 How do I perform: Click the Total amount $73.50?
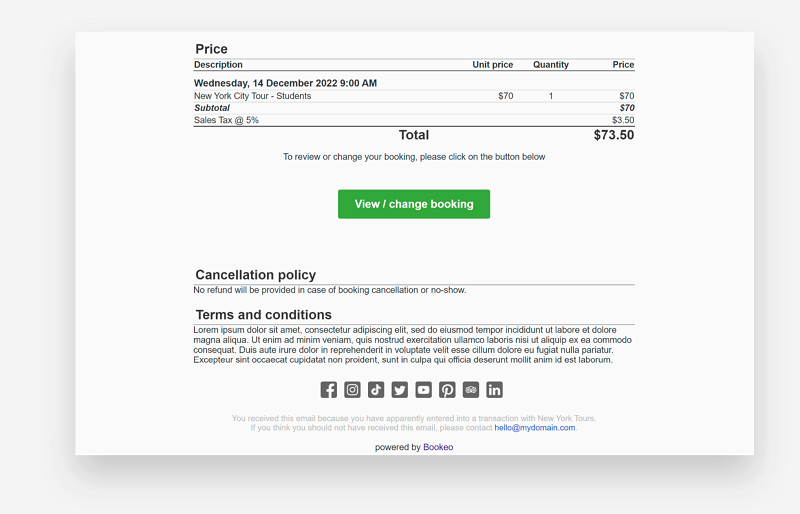pos(613,135)
